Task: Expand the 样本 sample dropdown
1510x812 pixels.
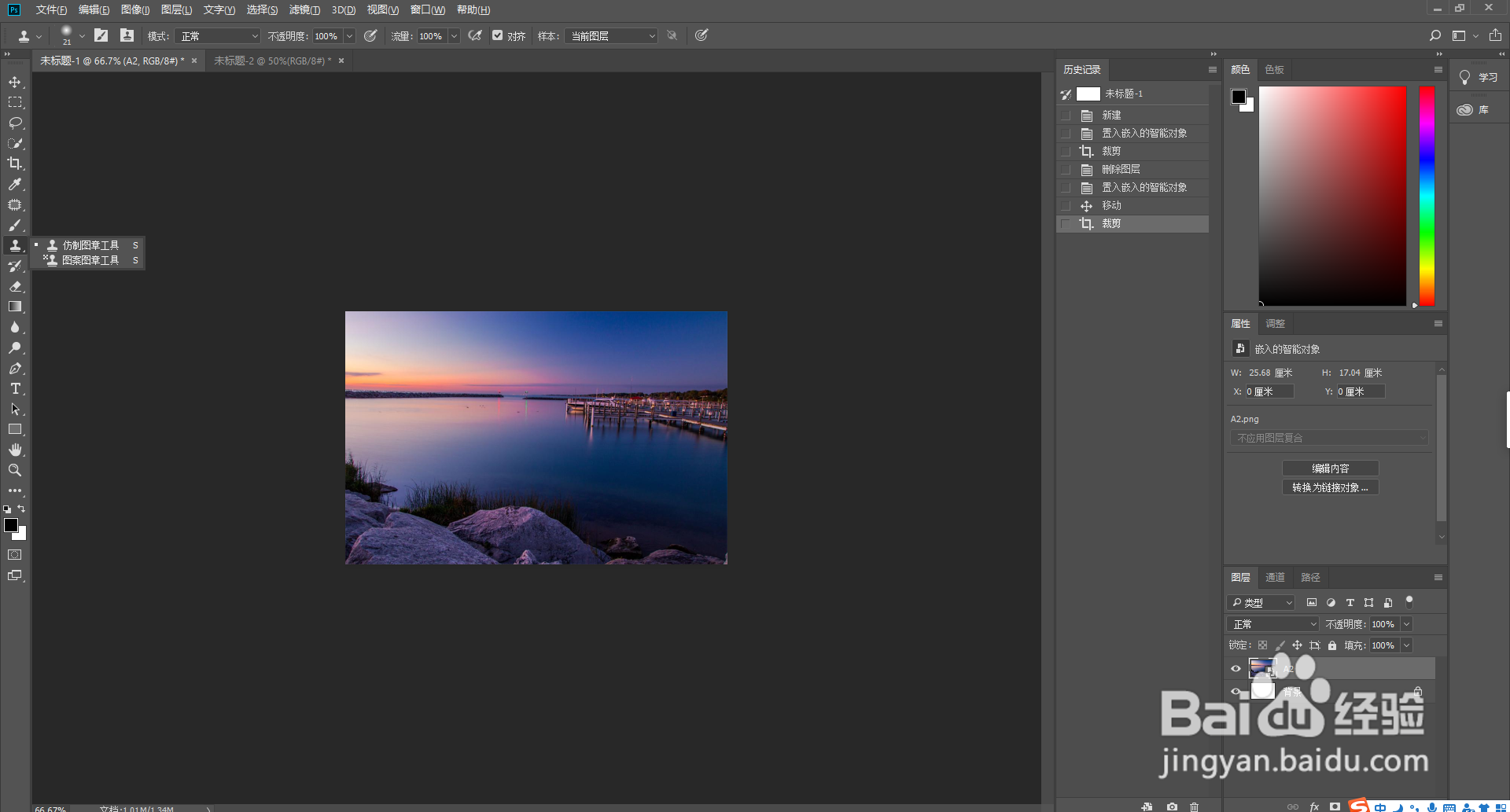Action: coord(612,36)
